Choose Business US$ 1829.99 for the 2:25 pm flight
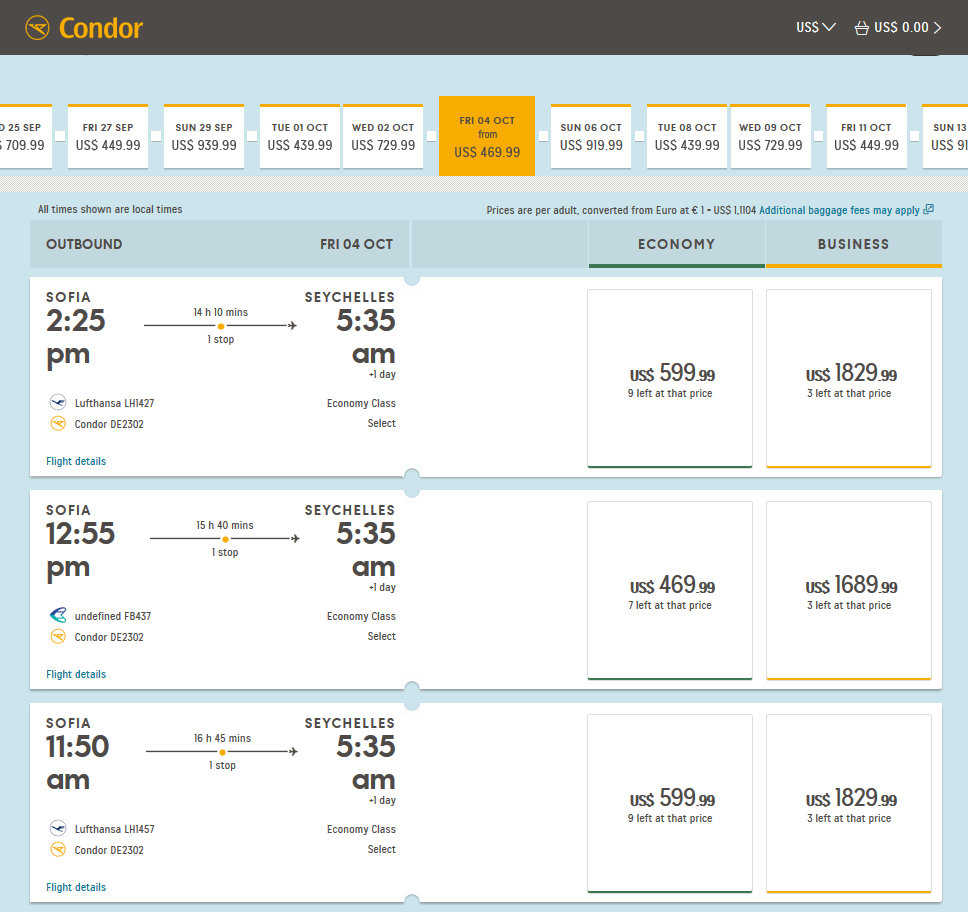The width and height of the screenshot is (968, 912). 849,379
